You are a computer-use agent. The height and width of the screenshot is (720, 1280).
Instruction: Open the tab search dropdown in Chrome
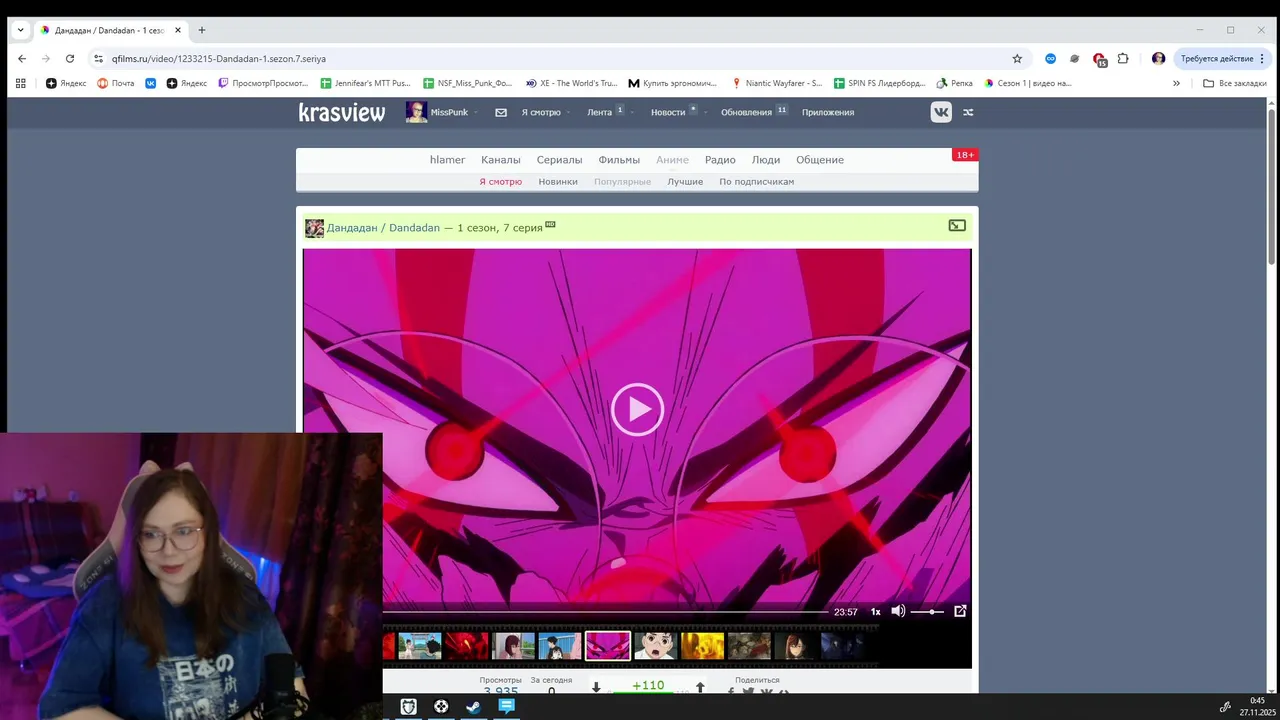20,30
